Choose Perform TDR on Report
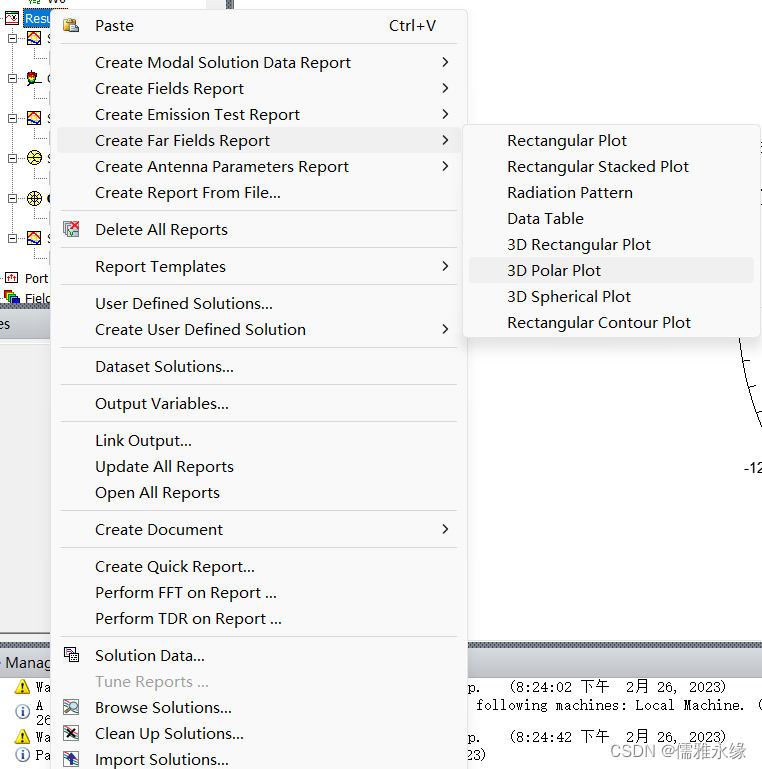The image size is (762, 769). pos(259,618)
